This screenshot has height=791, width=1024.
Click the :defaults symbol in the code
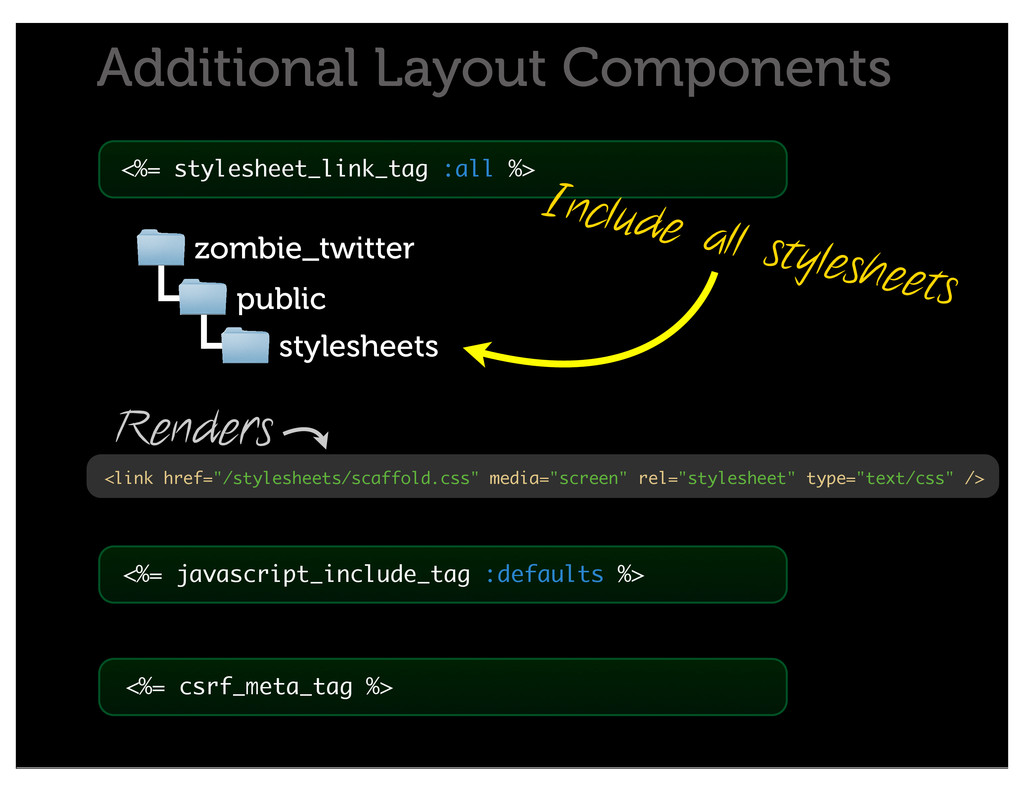[544, 575]
